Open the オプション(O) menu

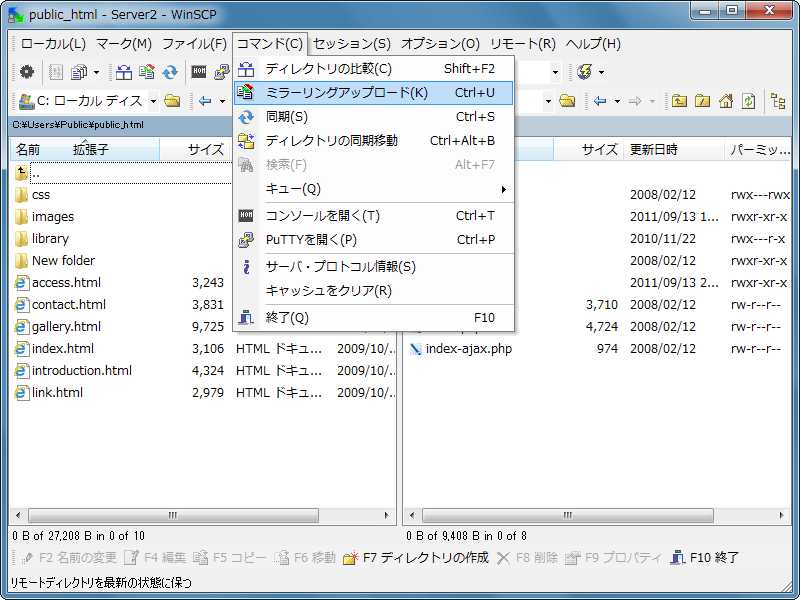[440, 44]
